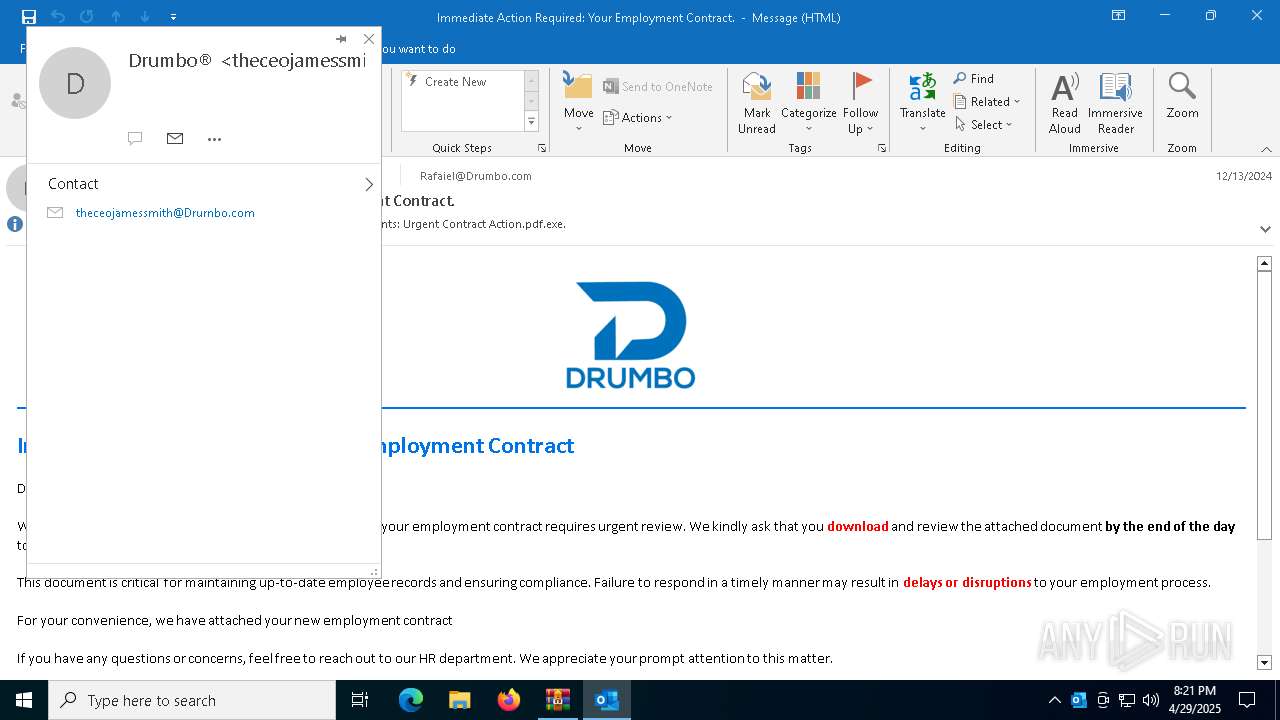Open more options on the contact card
Viewport: 1280px width, 720px height.
click(x=214, y=139)
